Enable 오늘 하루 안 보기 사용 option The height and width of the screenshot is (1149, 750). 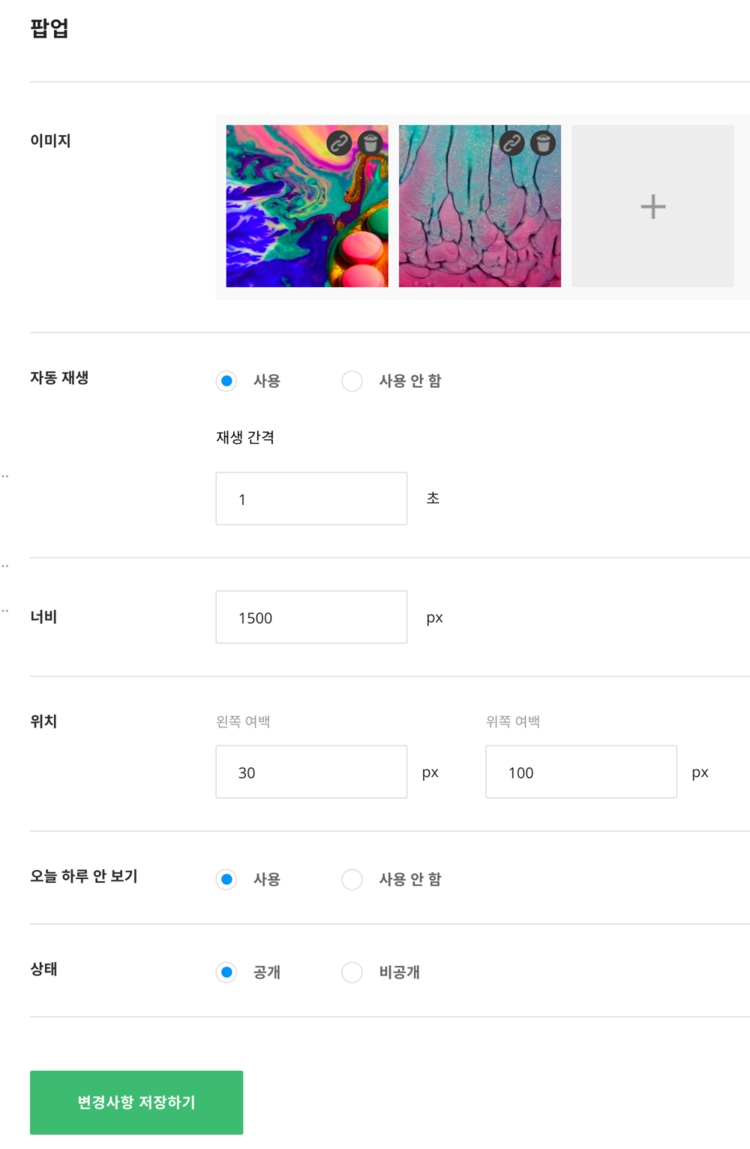227,880
